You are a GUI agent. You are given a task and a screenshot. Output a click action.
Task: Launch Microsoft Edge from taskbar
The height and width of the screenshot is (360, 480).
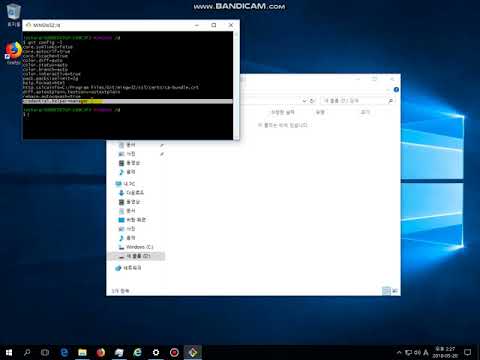64,352
